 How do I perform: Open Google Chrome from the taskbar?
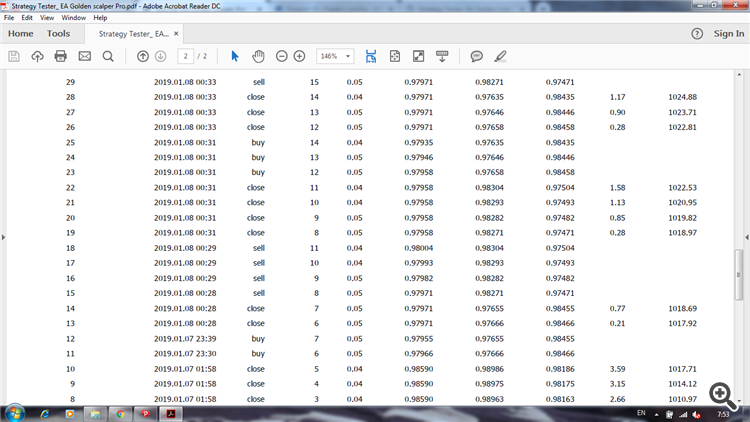coord(120,414)
